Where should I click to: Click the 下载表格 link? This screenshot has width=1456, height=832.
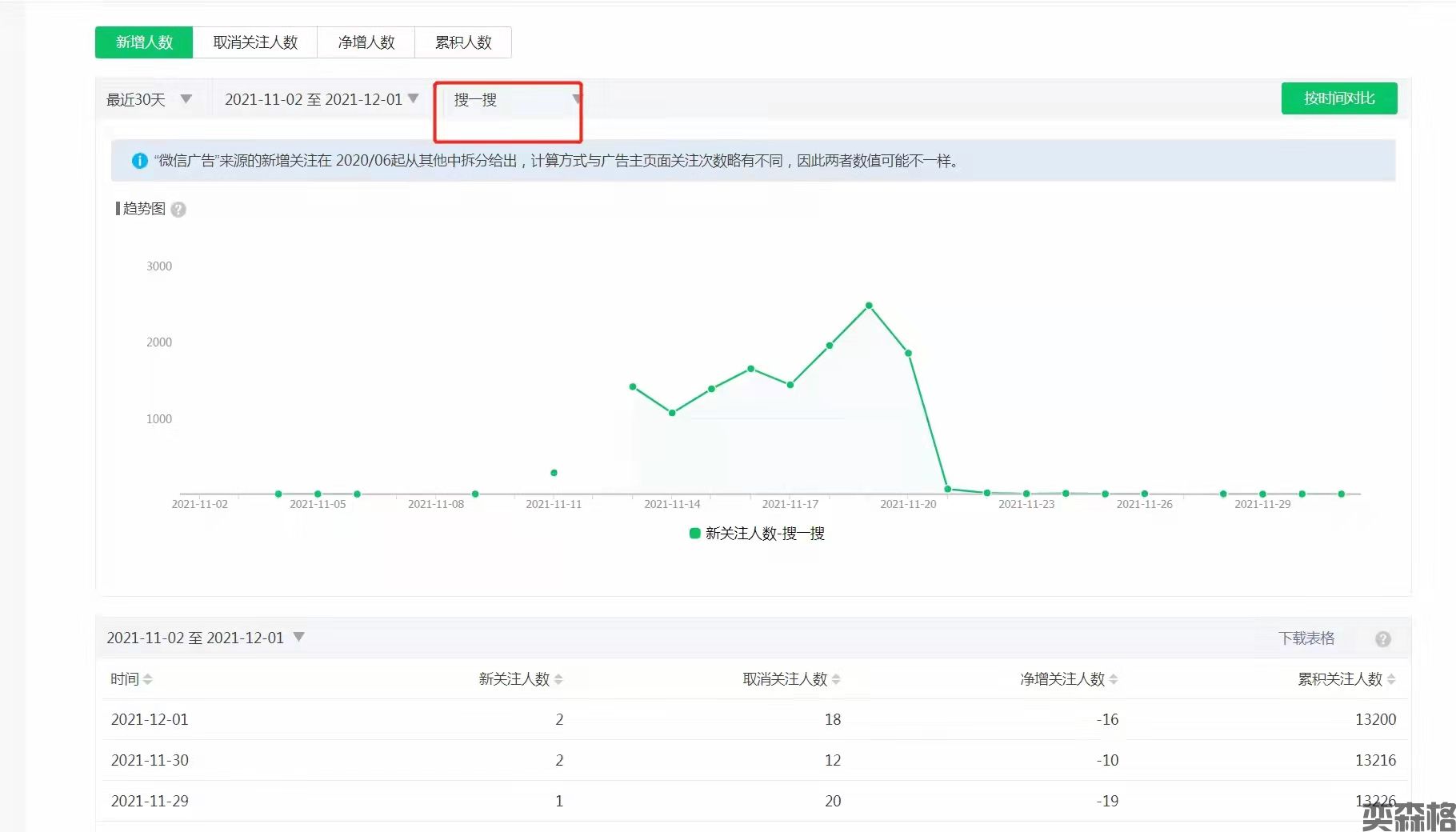1306,638
